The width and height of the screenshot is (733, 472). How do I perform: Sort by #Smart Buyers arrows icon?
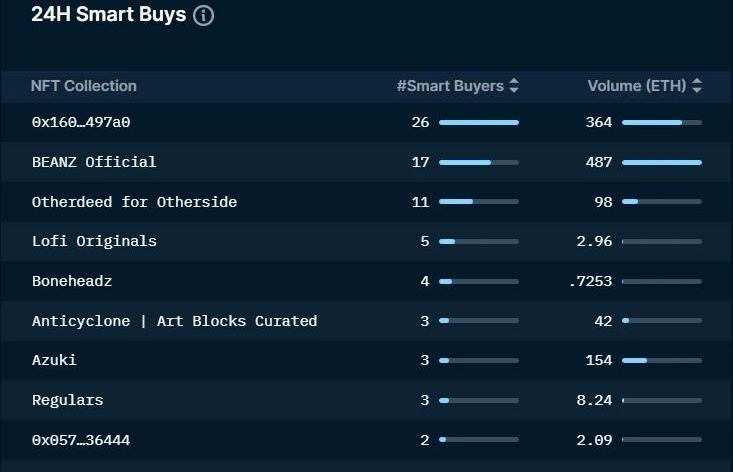(514, 86)
